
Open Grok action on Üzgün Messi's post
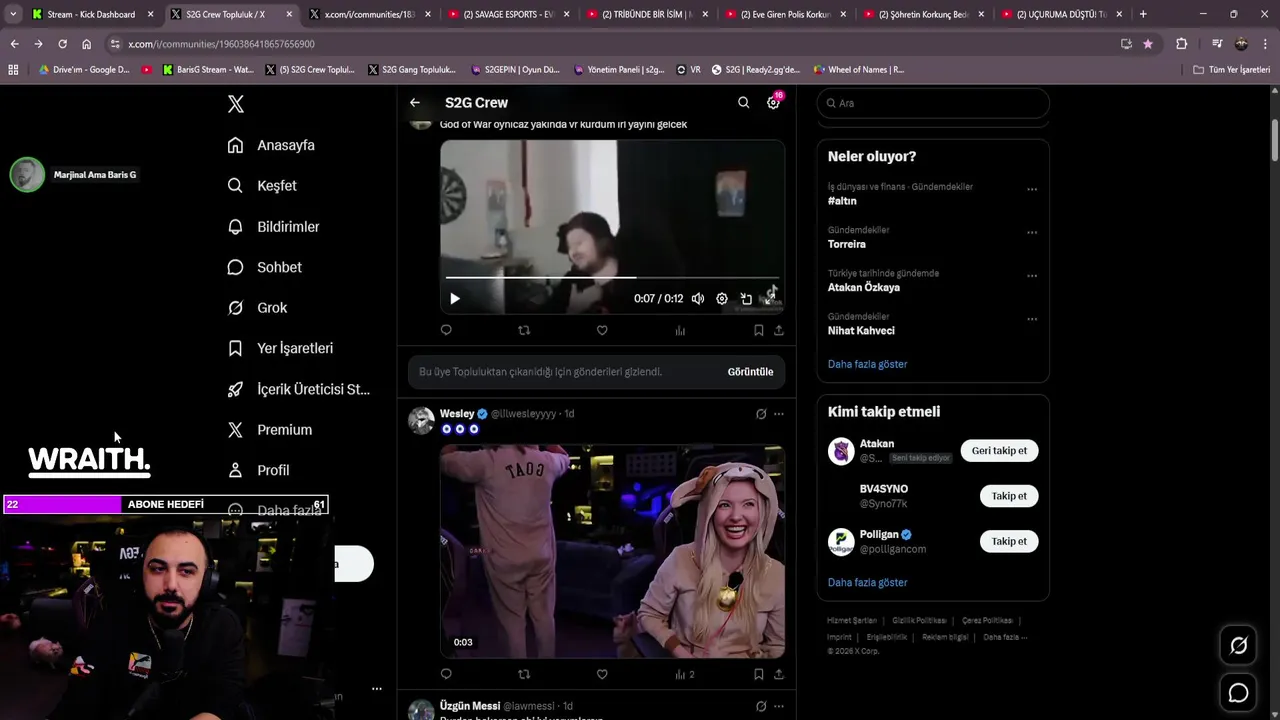coord(761,706)
